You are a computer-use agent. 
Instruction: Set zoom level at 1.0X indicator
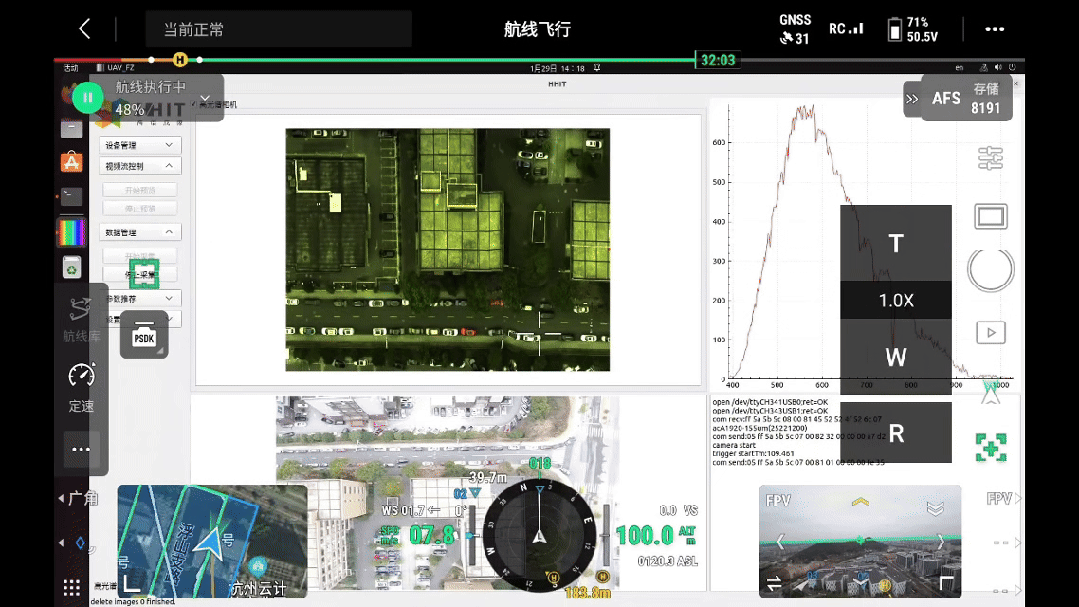895,299
